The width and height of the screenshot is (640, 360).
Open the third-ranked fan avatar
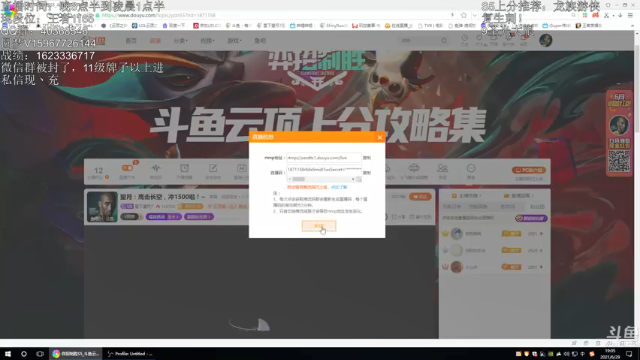[457, 267]
